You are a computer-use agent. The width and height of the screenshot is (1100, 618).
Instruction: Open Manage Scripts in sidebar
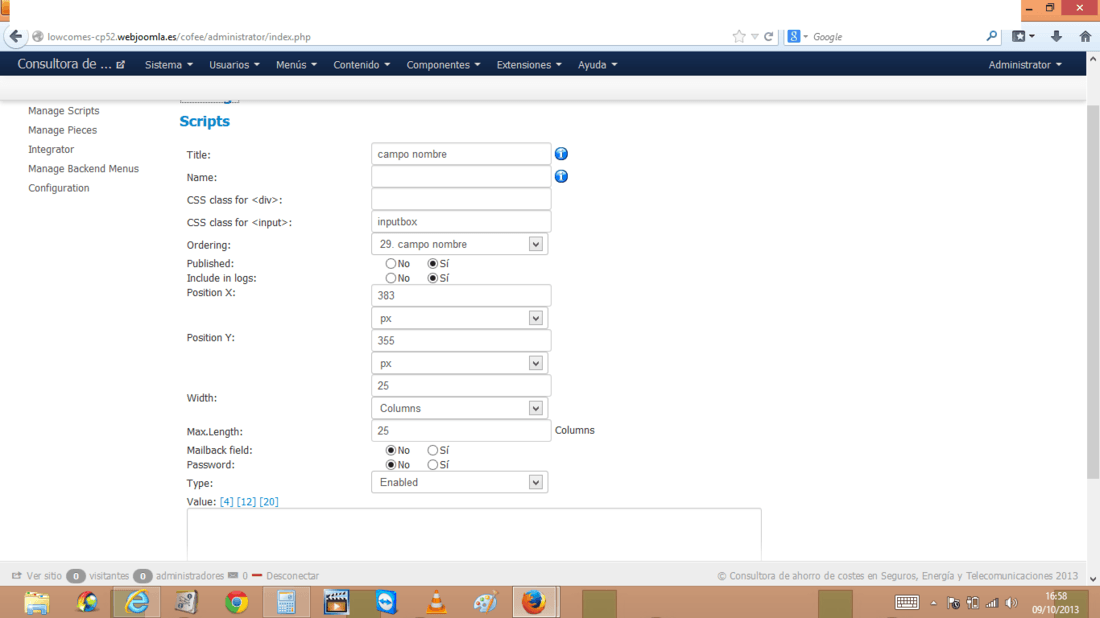[64, 111]
